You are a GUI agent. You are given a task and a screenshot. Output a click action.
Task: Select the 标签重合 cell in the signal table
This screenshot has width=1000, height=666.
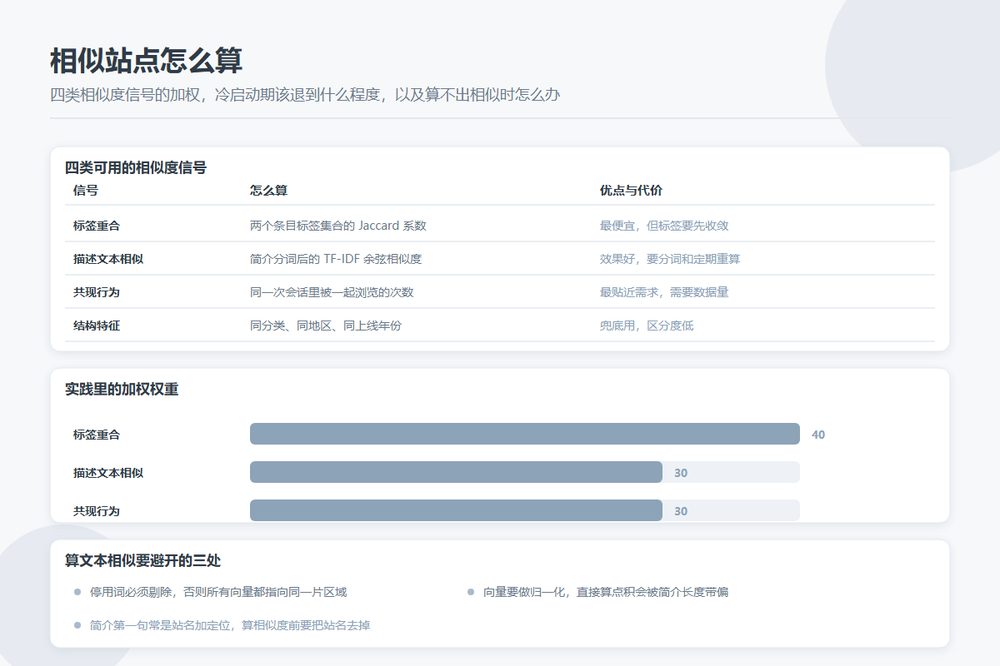point(96,225)
